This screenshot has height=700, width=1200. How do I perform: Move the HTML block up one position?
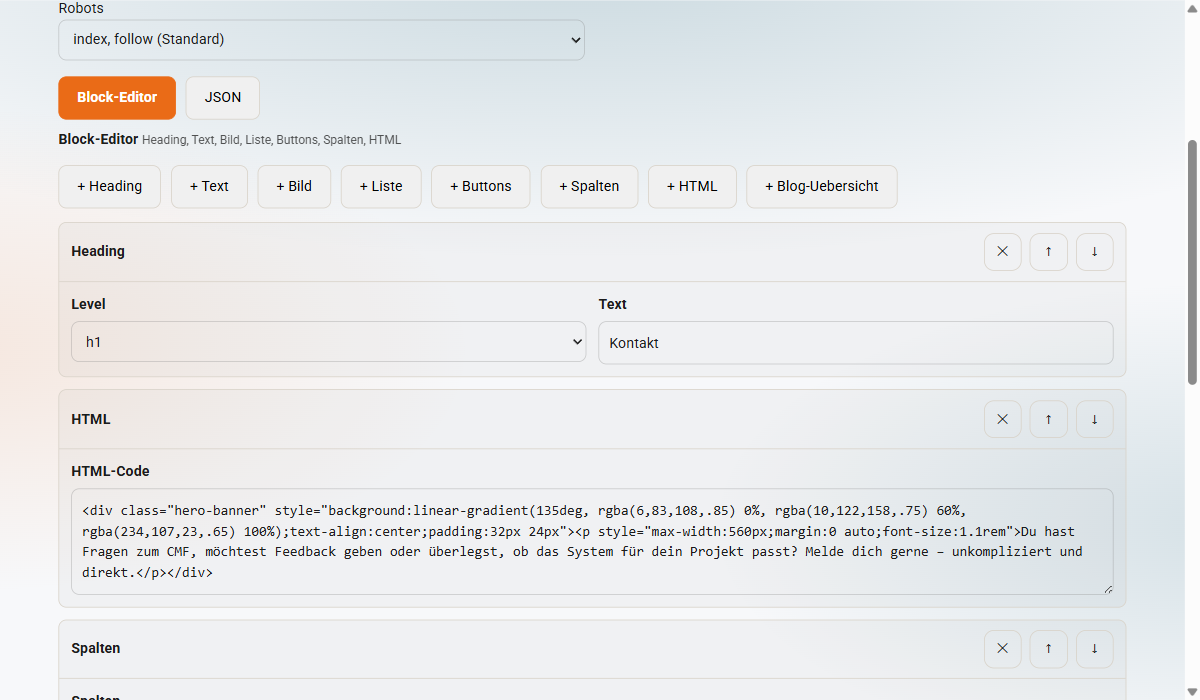pyautogui.click(x=1048, y=419)
